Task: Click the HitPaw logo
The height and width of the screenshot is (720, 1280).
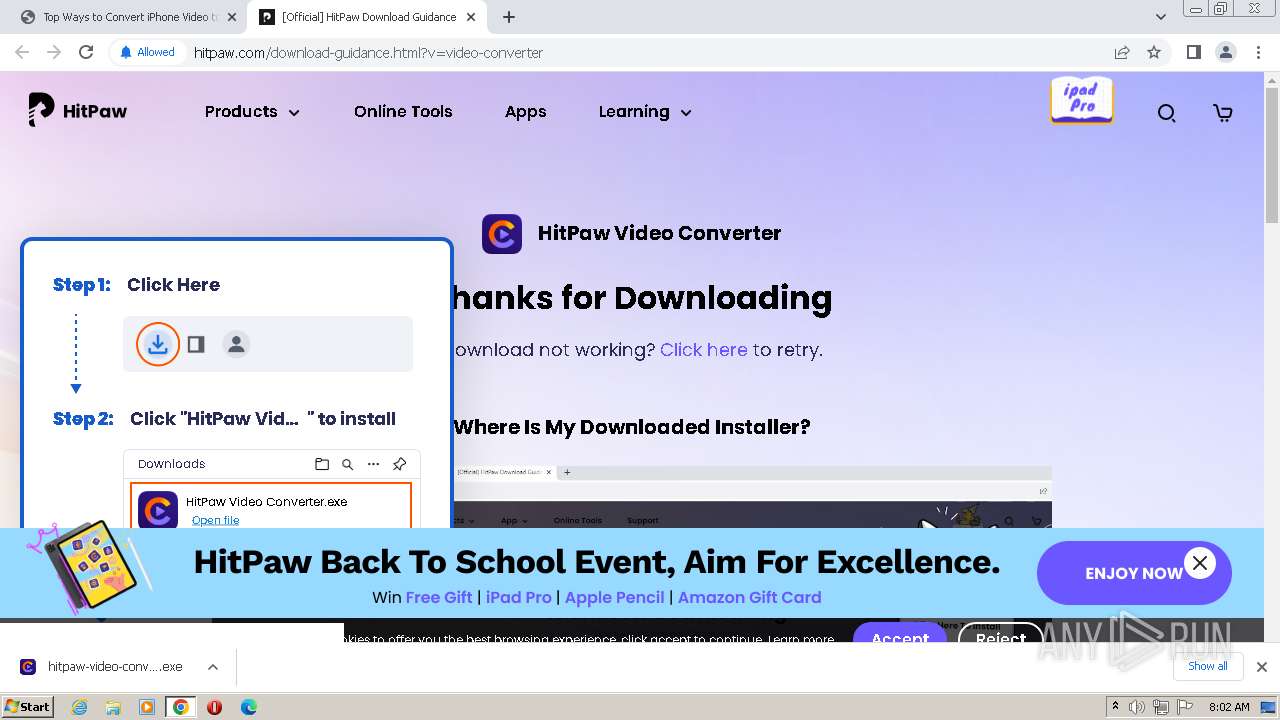Action: pyautogui.click(x=78, y=111)
